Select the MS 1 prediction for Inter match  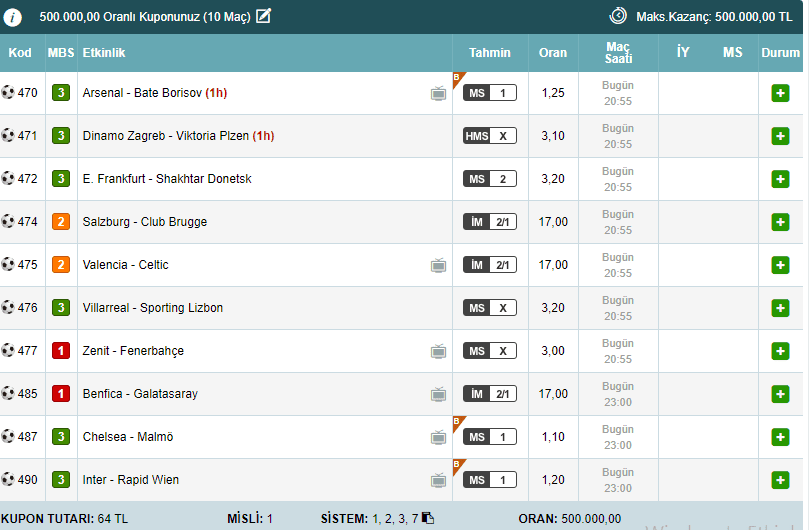pos(490,480)
